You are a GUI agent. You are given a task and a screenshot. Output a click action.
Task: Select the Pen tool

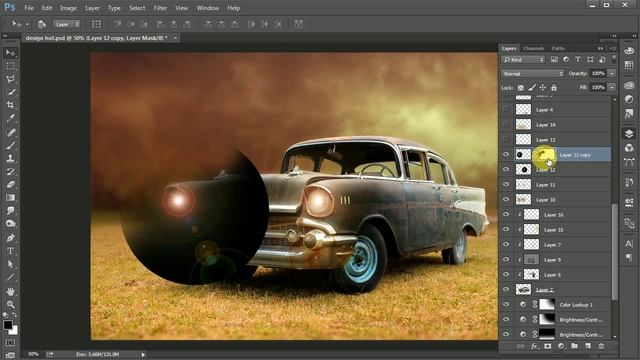pos(10,238)
